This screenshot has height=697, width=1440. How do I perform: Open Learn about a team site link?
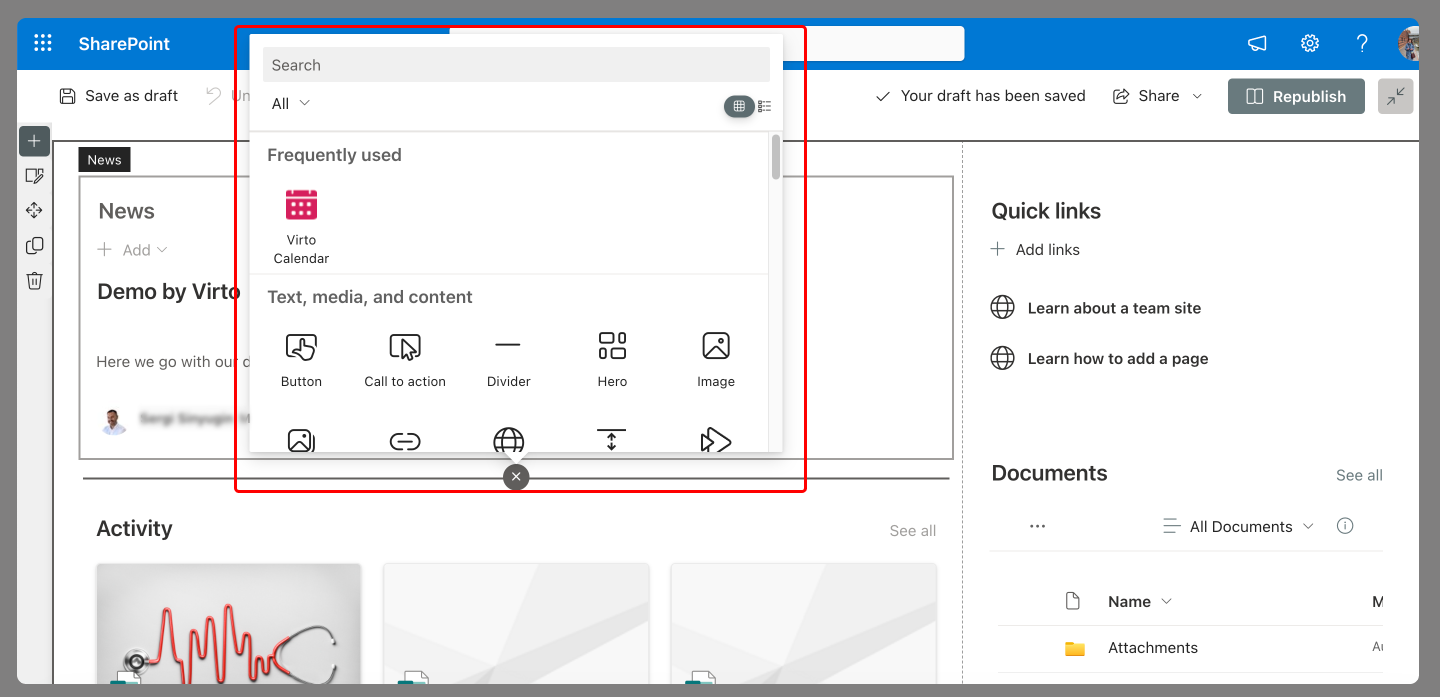pyautogui.click(x=1114, y=308)
